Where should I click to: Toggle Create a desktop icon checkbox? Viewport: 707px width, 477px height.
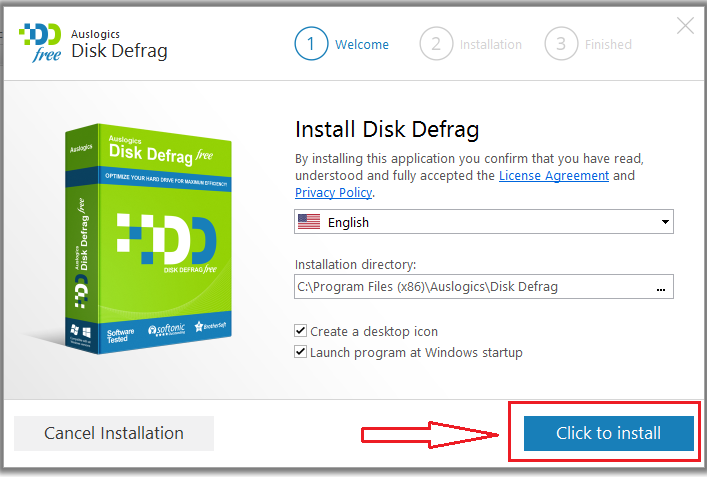tap(301, 331)
